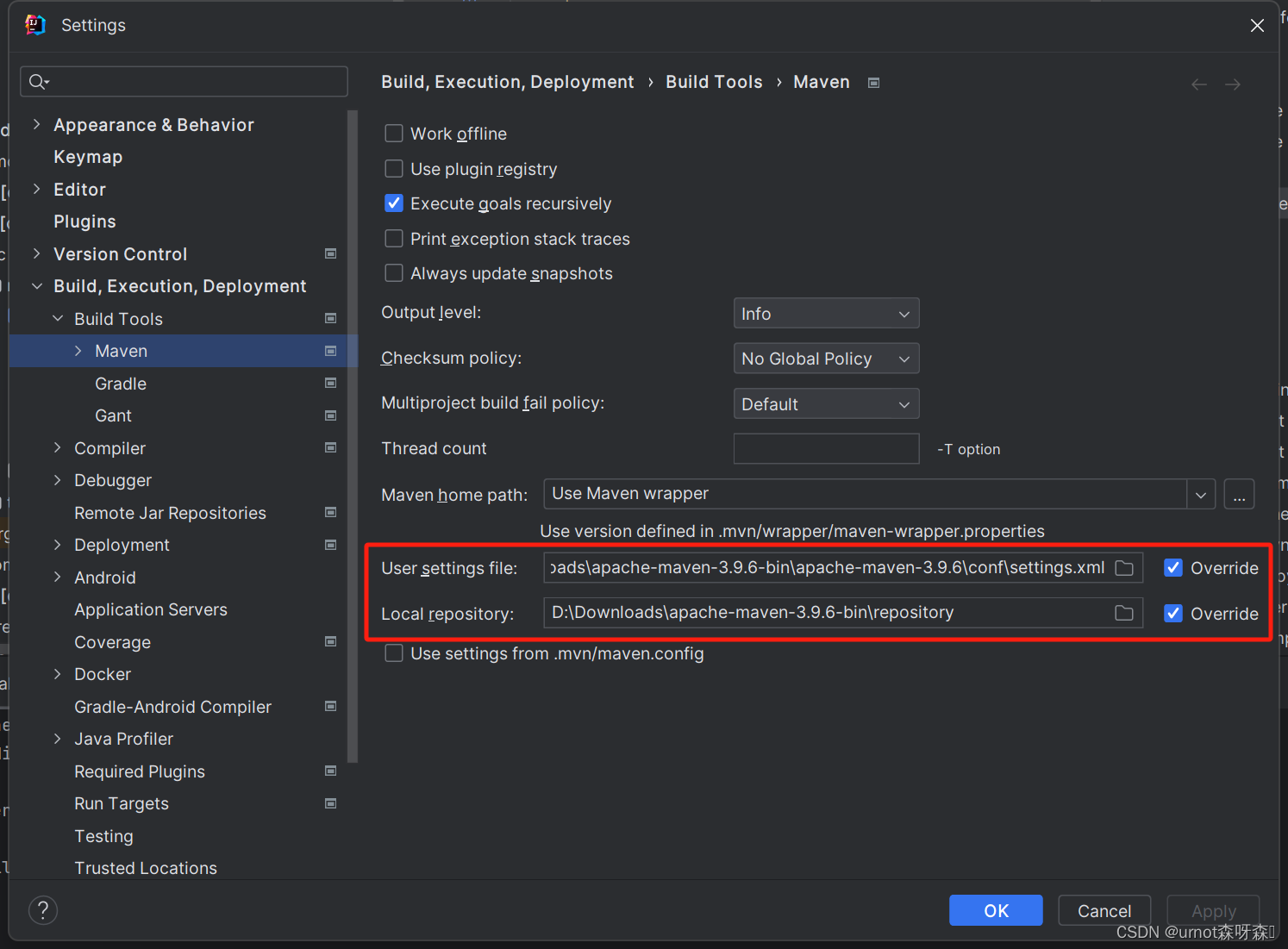This screenshot has height=949, width=1288.
Task: Enable Use plugin registry checkbox
Action: 394,169
